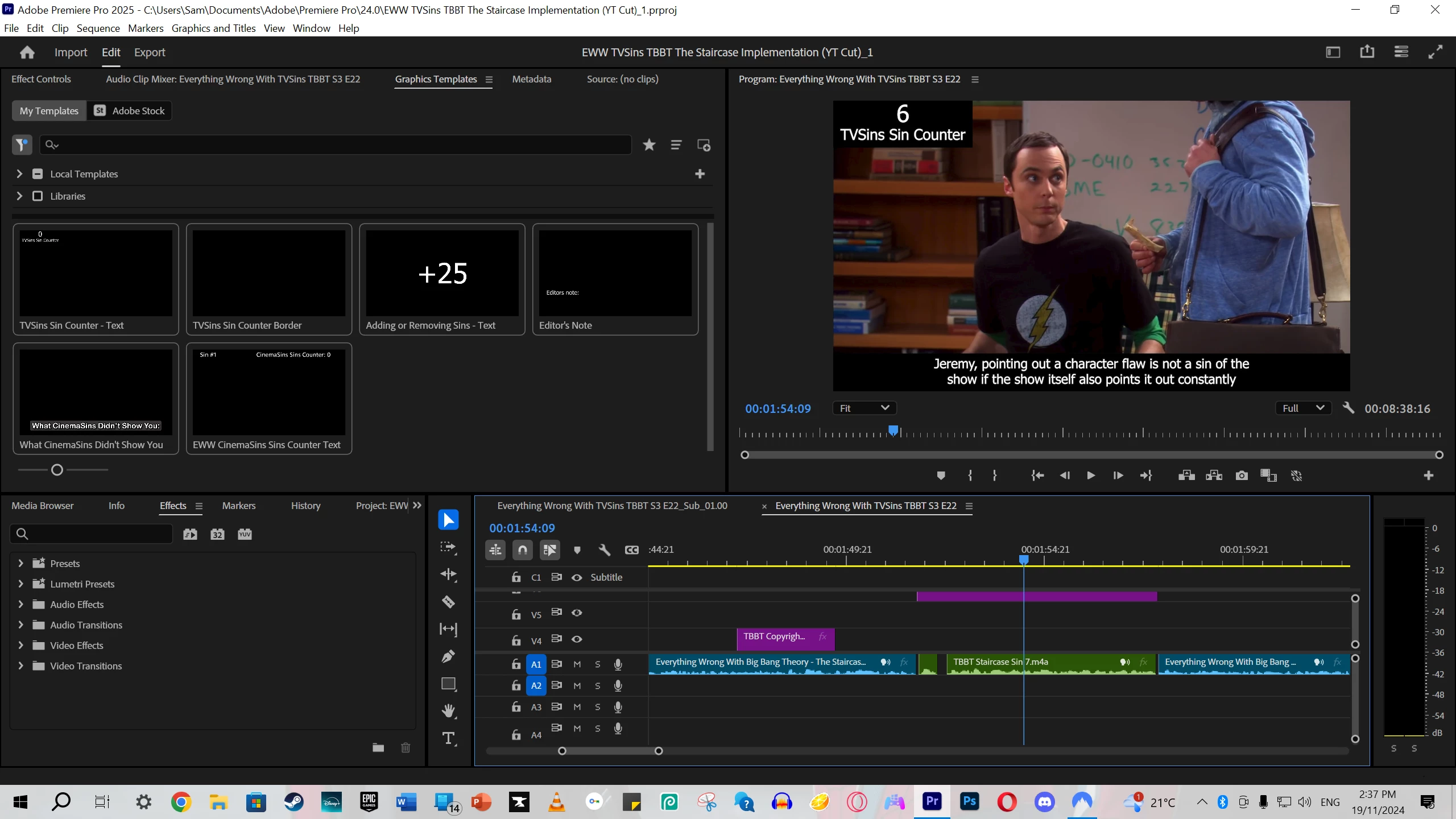Toggle V4 track output eye
This screenshot has height=819, width=1456.
point(577,639)
